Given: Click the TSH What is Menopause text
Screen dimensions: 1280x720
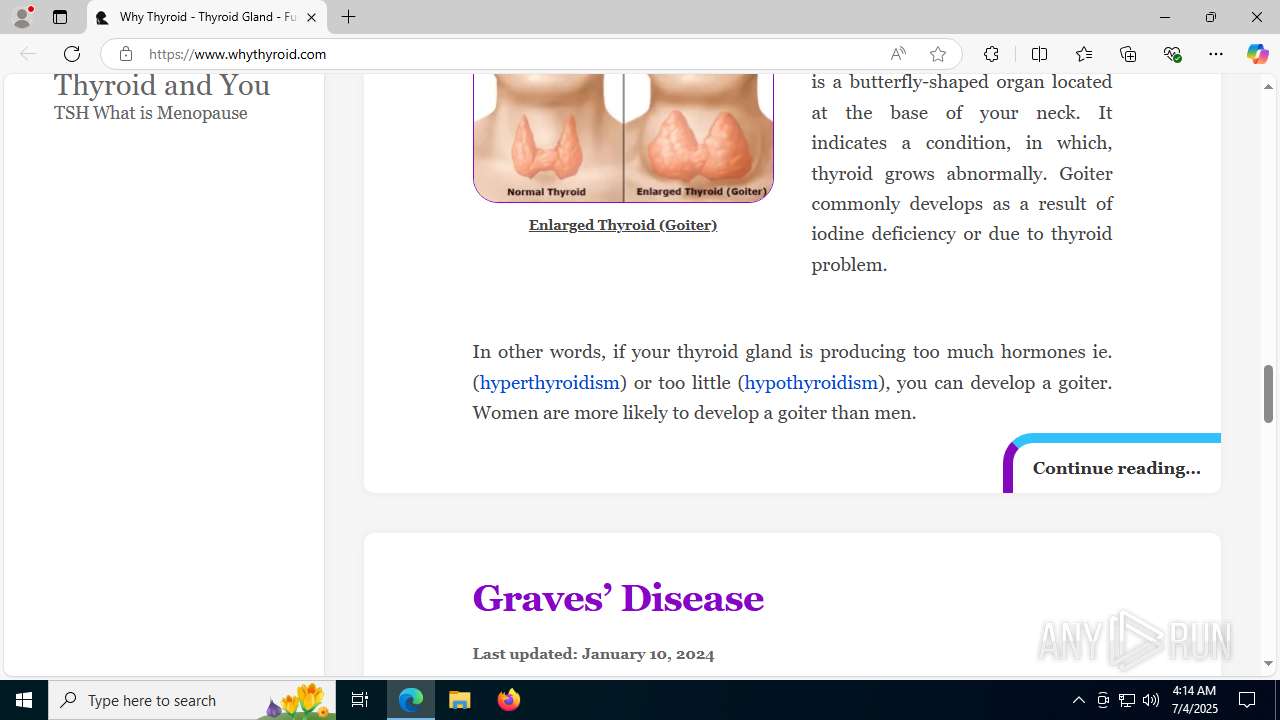Looking at the screenshot, I should (x=151, y=113).
